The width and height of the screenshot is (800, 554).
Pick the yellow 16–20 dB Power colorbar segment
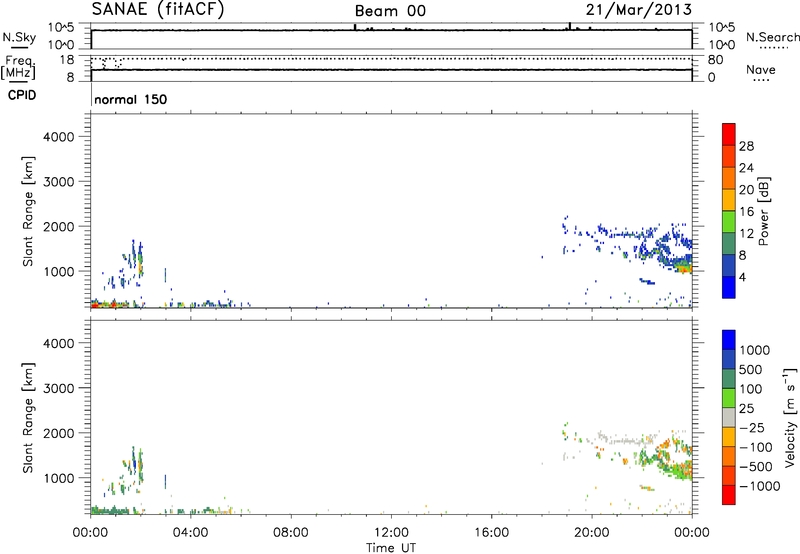pyautogui.click(x=729, y=200)
